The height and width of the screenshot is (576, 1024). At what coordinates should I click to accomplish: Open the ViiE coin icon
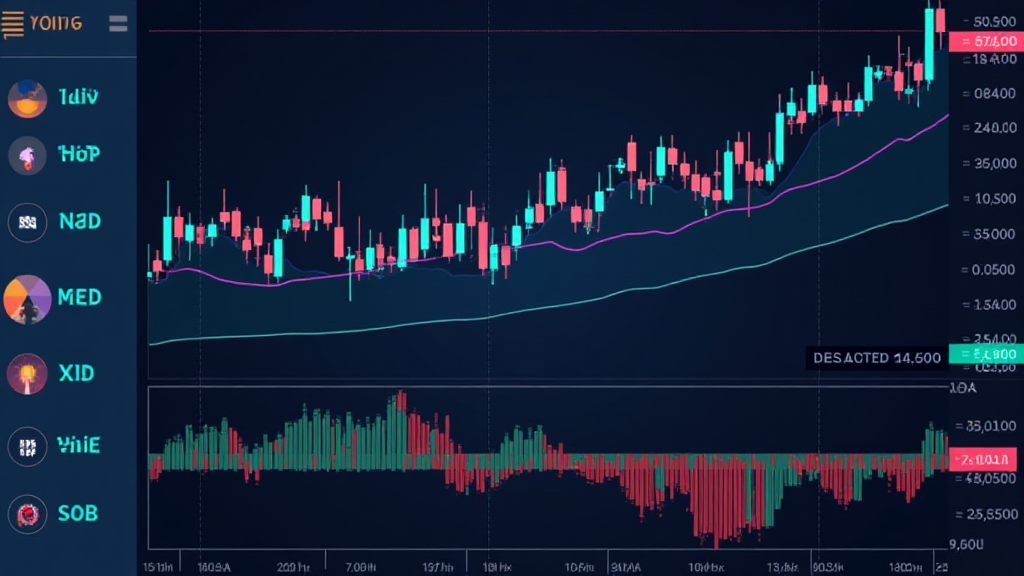point(27,445)
